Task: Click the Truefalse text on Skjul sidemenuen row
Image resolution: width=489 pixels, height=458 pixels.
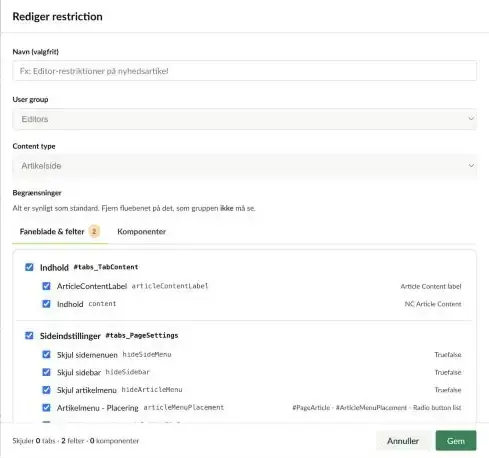Action: (x=448, y=355)
